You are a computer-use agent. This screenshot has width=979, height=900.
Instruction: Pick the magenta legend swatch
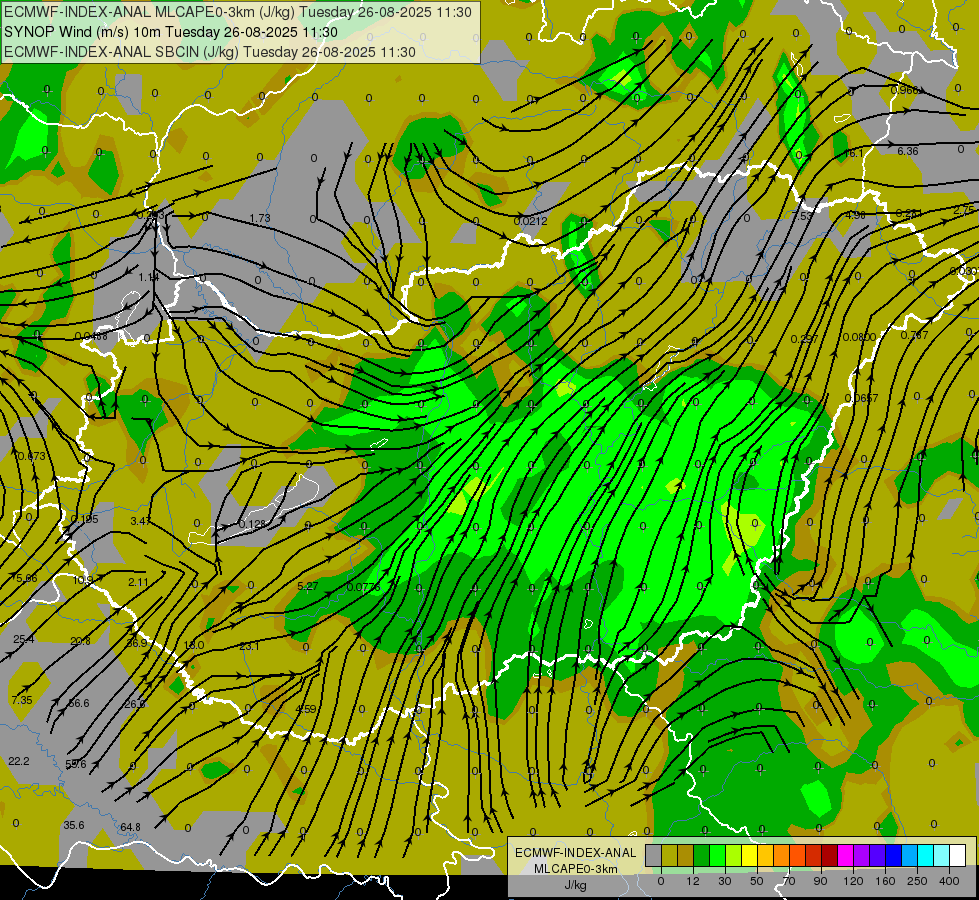tap(846, 855)
